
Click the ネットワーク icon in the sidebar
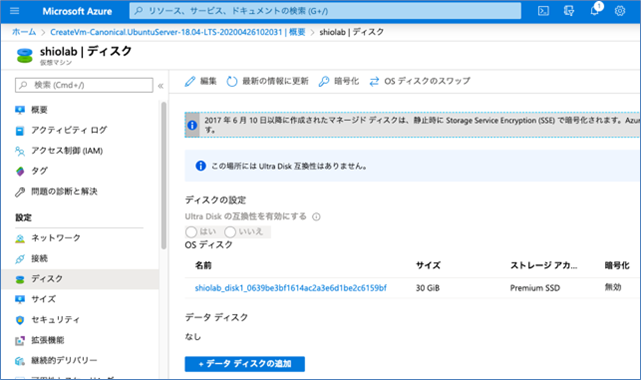pyautogui.click(x=20, y=238)
